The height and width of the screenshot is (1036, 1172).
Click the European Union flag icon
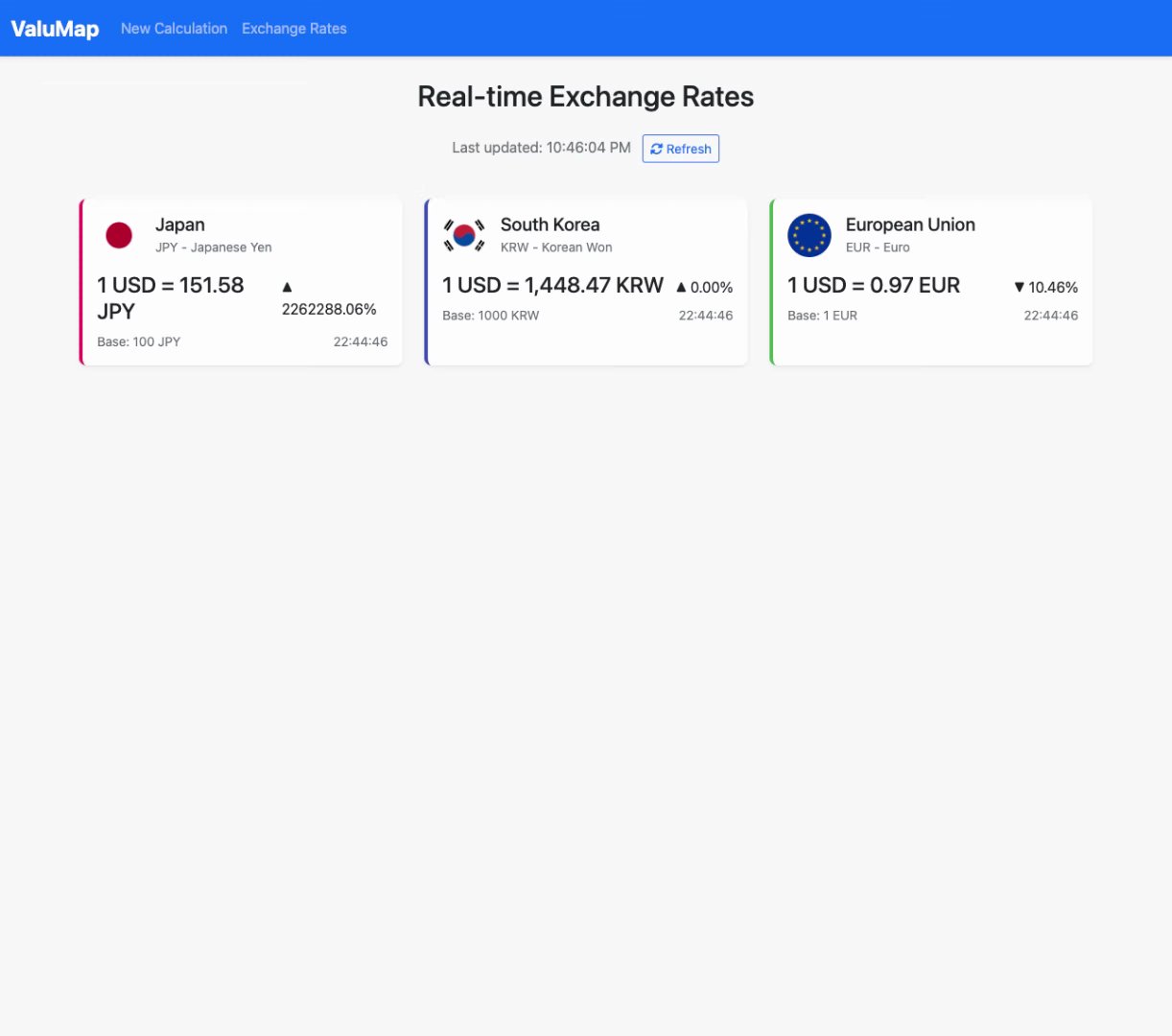tap(809, 235)
